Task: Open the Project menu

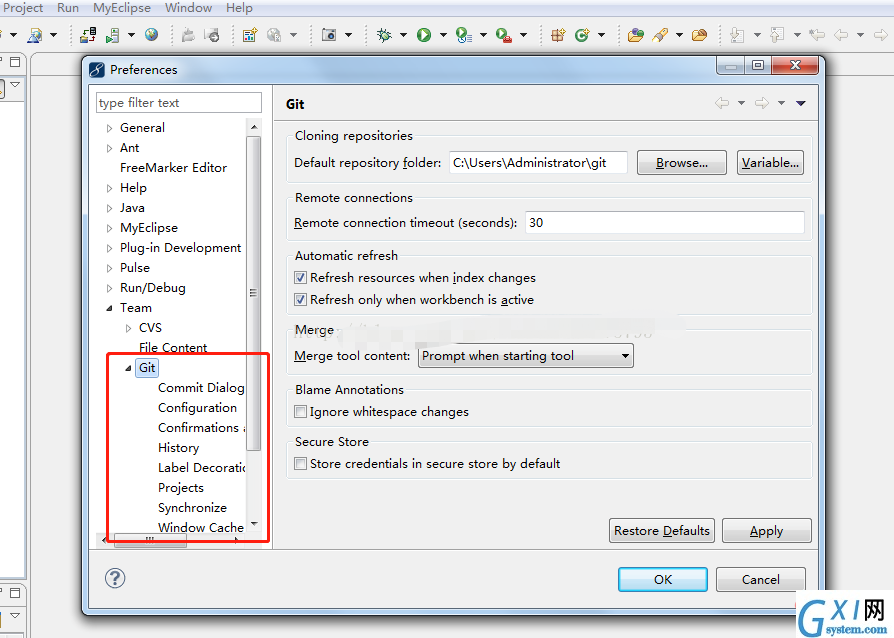Action: 23,8
